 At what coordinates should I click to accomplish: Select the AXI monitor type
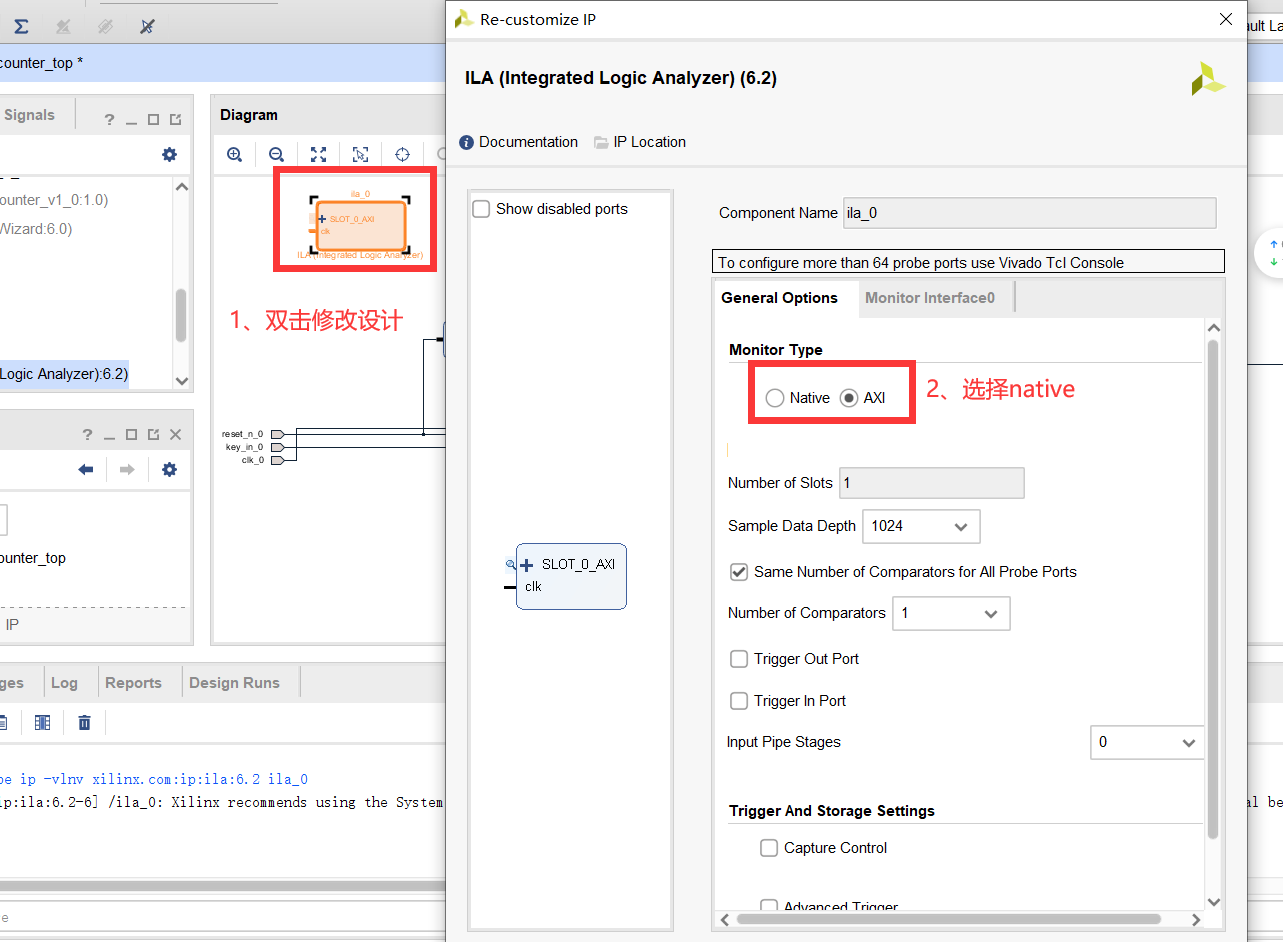849,398
